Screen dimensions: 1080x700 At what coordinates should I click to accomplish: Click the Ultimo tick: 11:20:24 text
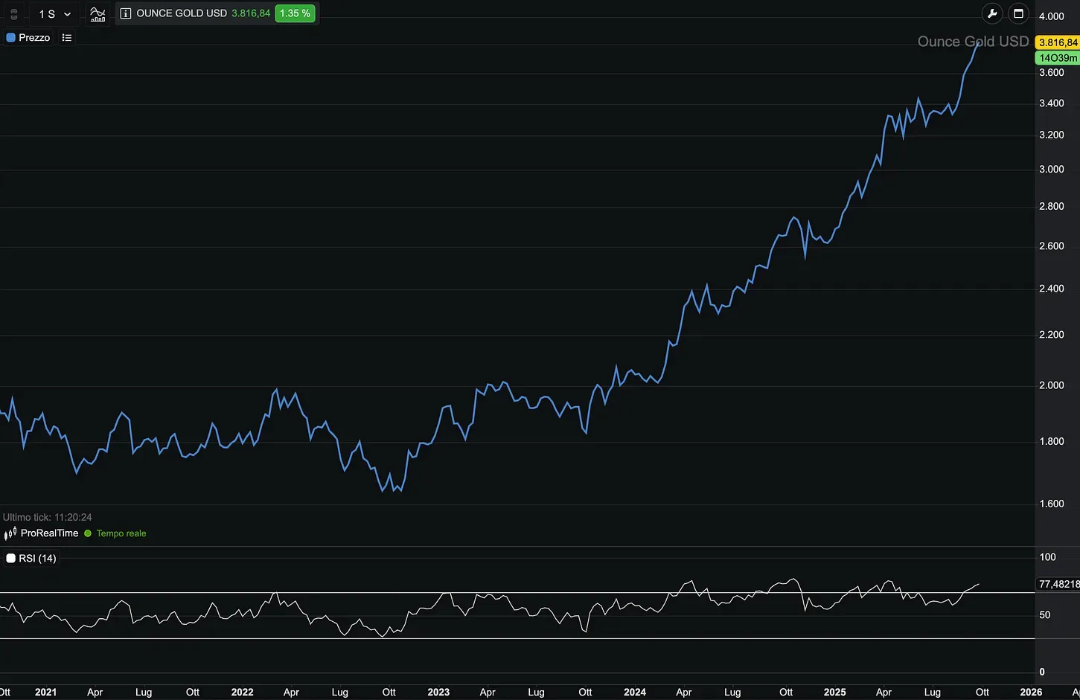48,517
